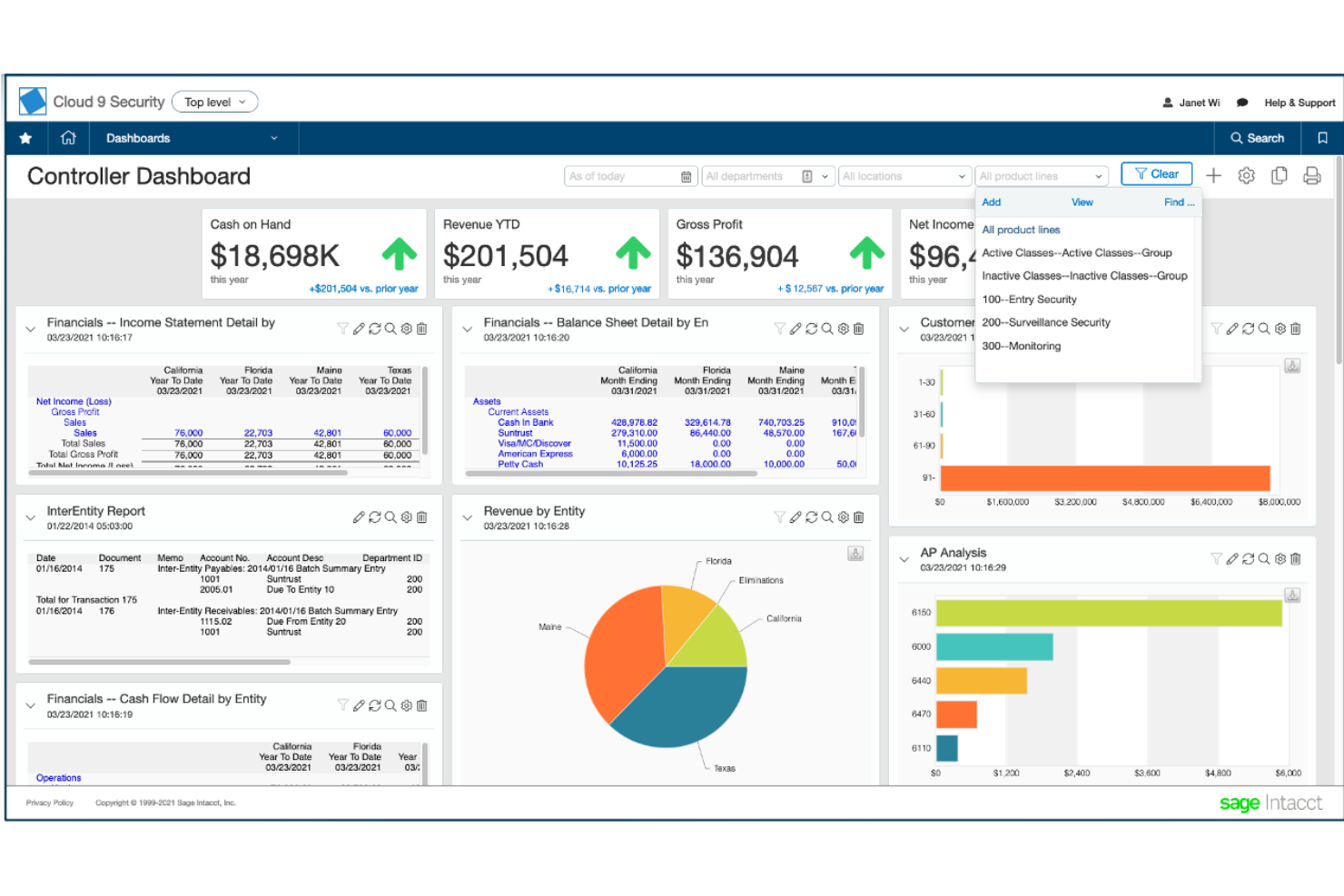Screen dimensions: 1344x896
Task: Print the Controller Dashboard
Action: pyautogui.click(x=1311, y=175)
